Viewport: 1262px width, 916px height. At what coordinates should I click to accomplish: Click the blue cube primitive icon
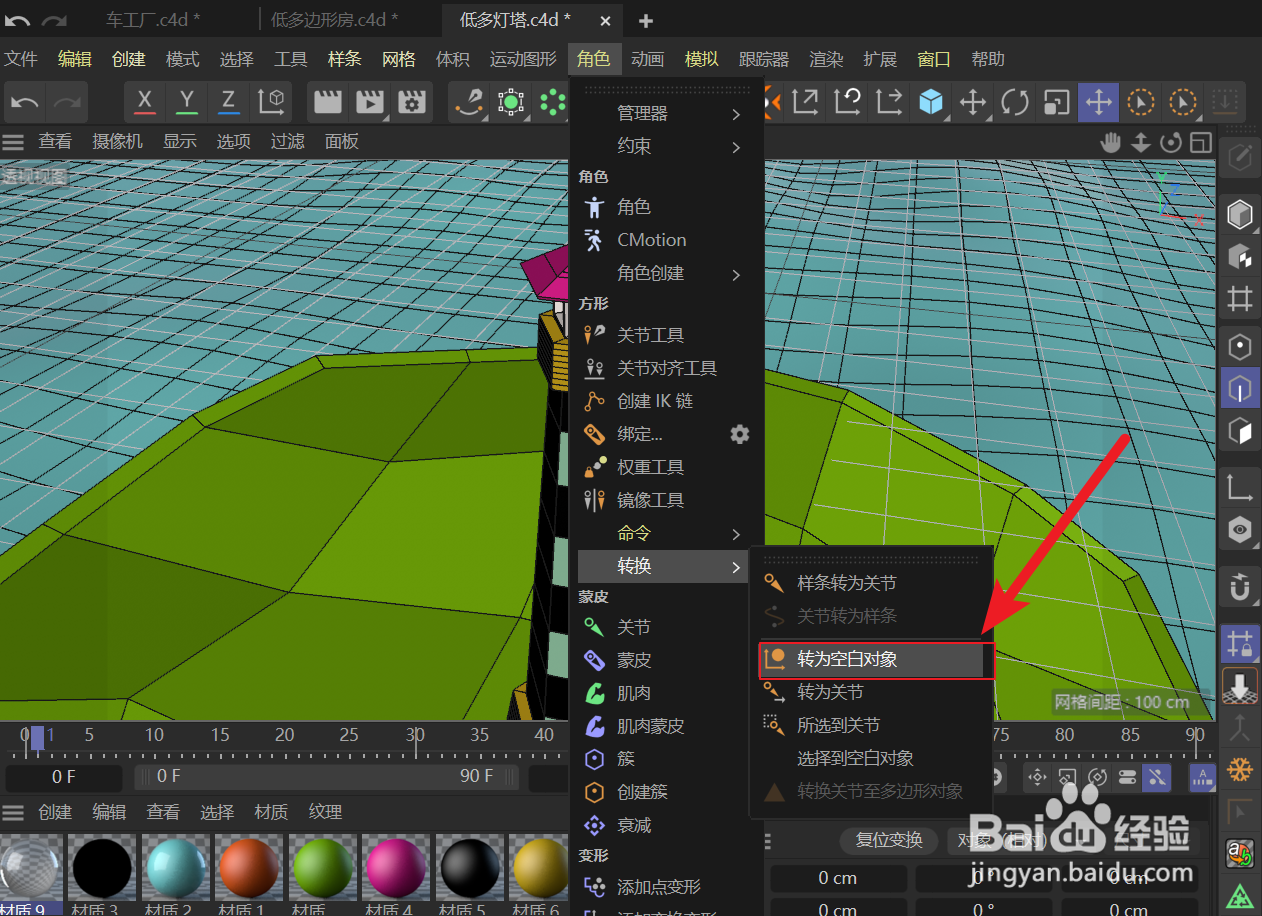[931, 102]
